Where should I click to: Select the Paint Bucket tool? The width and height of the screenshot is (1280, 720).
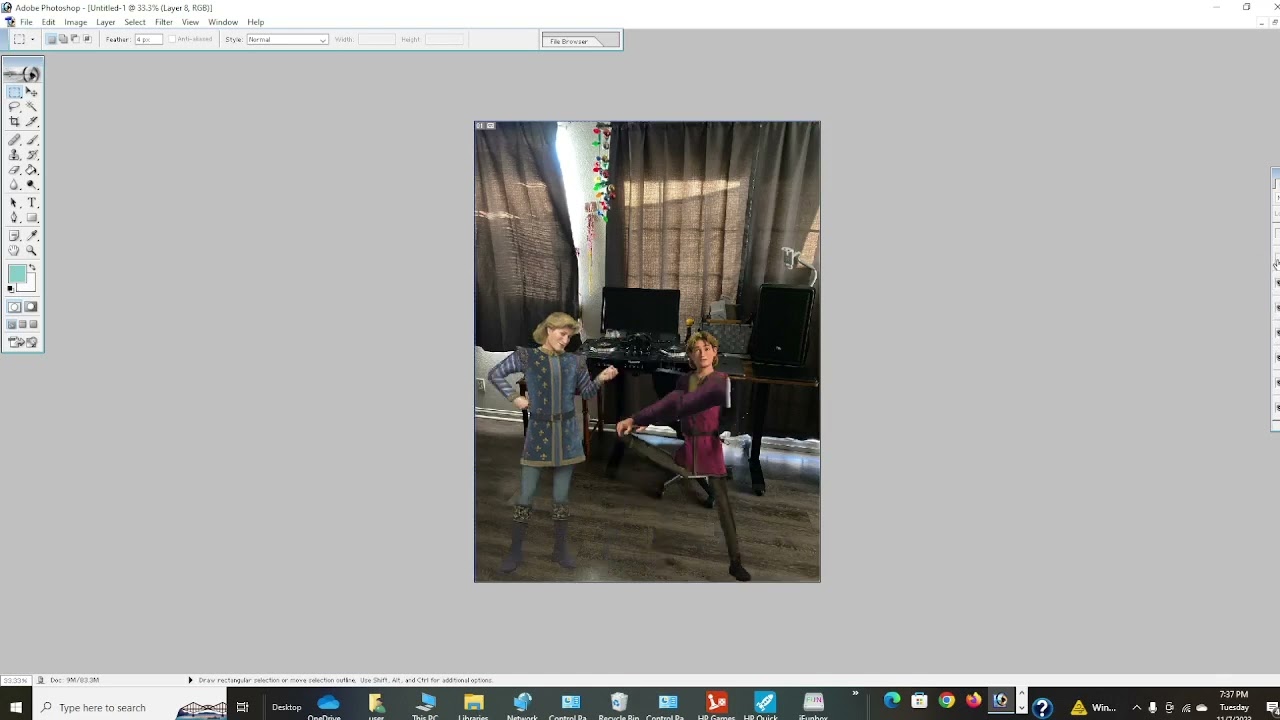pos(31,169)
